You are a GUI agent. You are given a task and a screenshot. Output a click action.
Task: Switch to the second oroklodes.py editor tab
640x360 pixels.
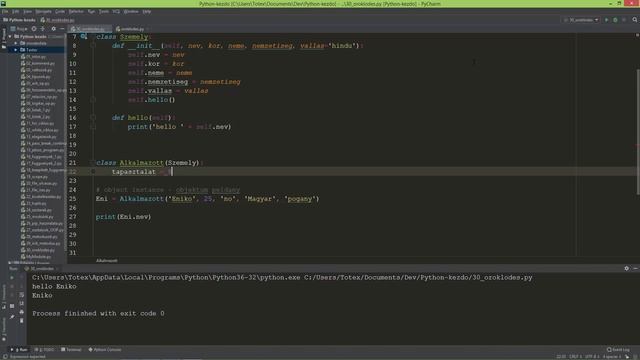coord(131,29)
